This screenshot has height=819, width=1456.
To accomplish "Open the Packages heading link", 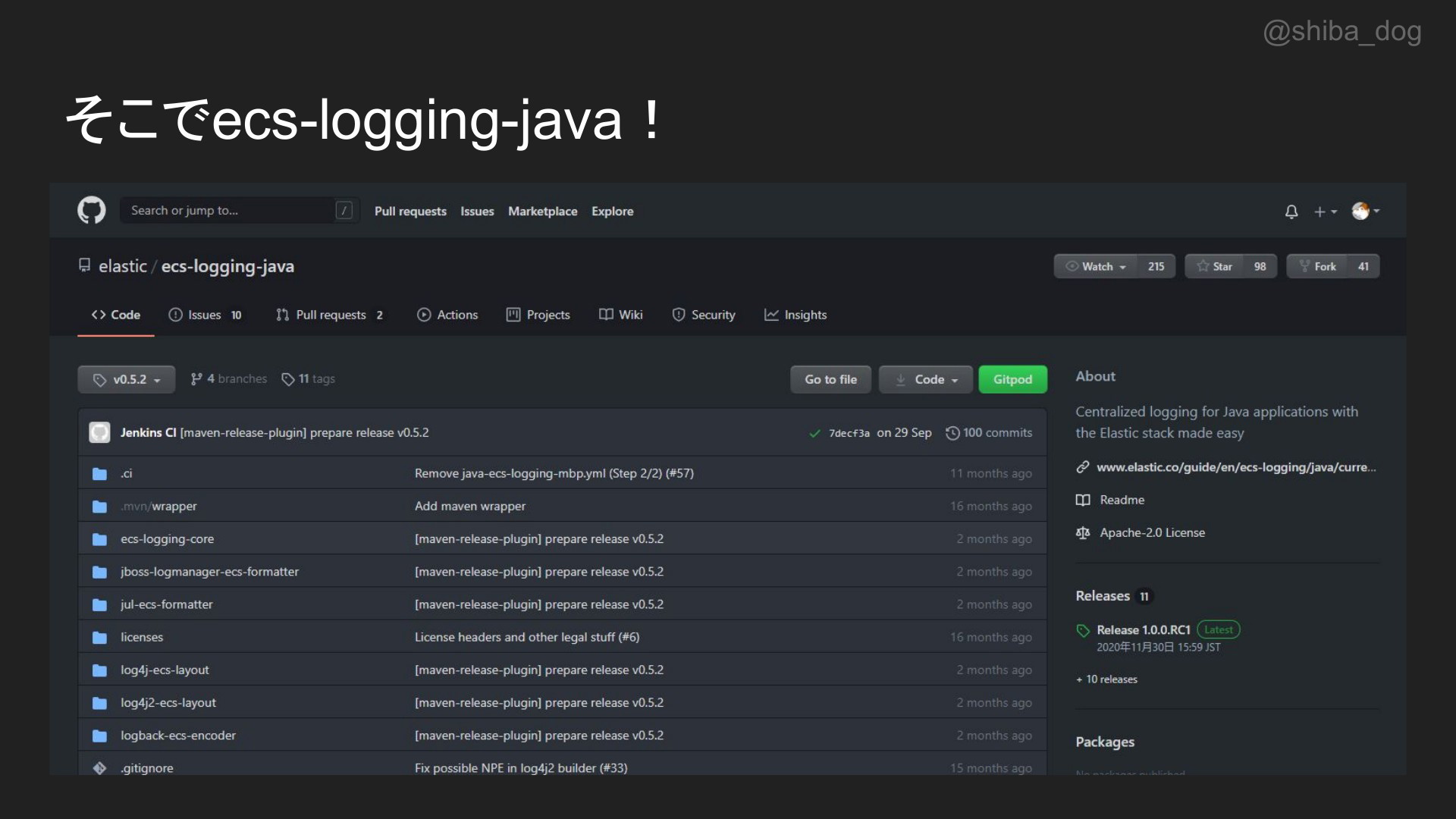I will pyautogui.click(x=1104, y=742).
